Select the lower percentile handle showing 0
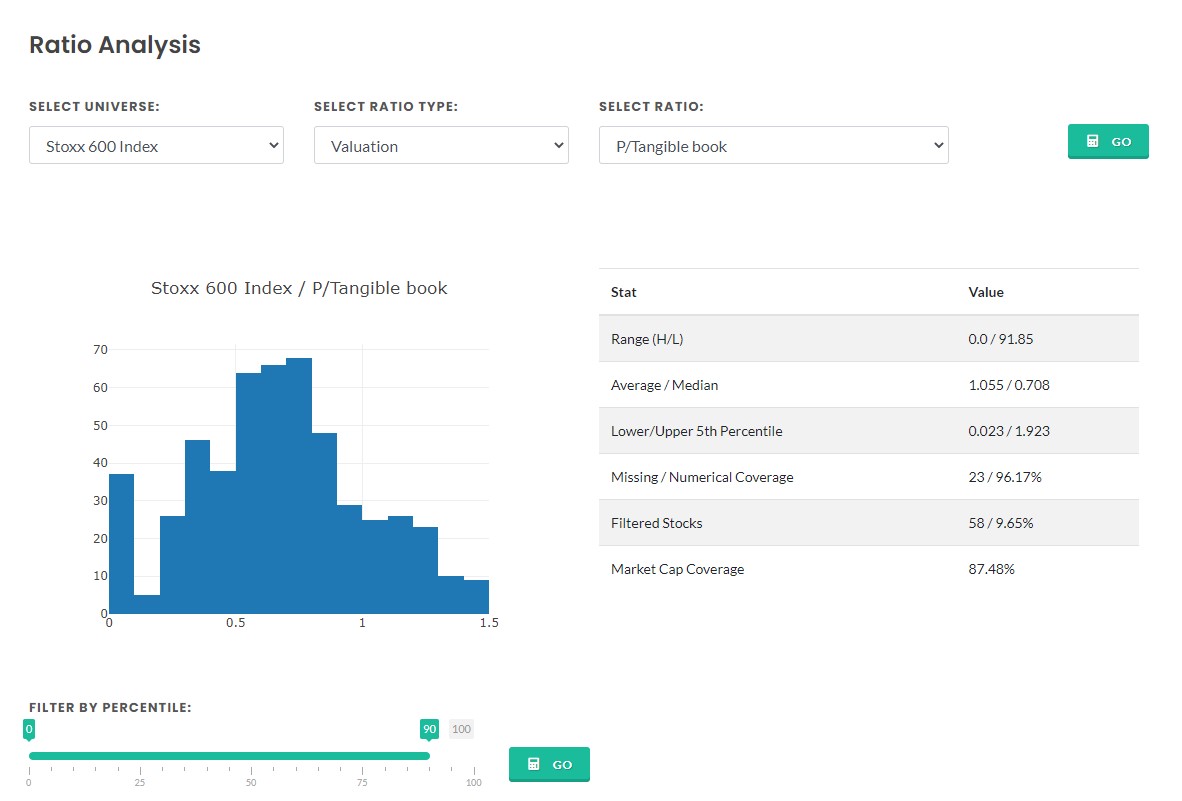Screen dimensions: 1182x801 [x=29, y=730]
